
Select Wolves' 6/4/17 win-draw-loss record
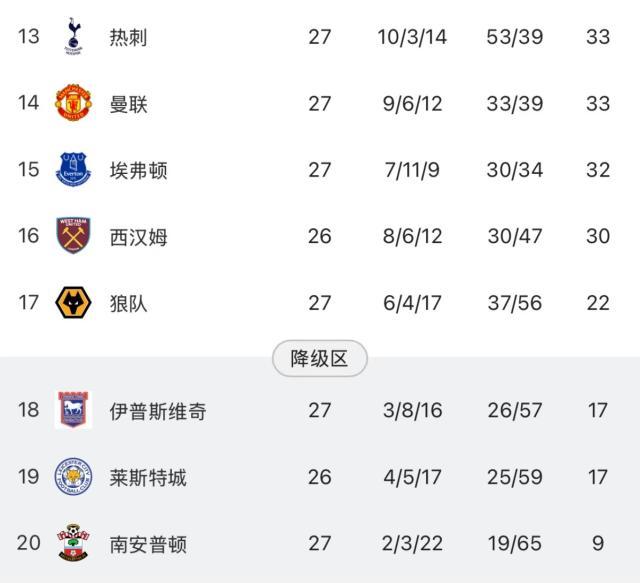pos(413,303)
